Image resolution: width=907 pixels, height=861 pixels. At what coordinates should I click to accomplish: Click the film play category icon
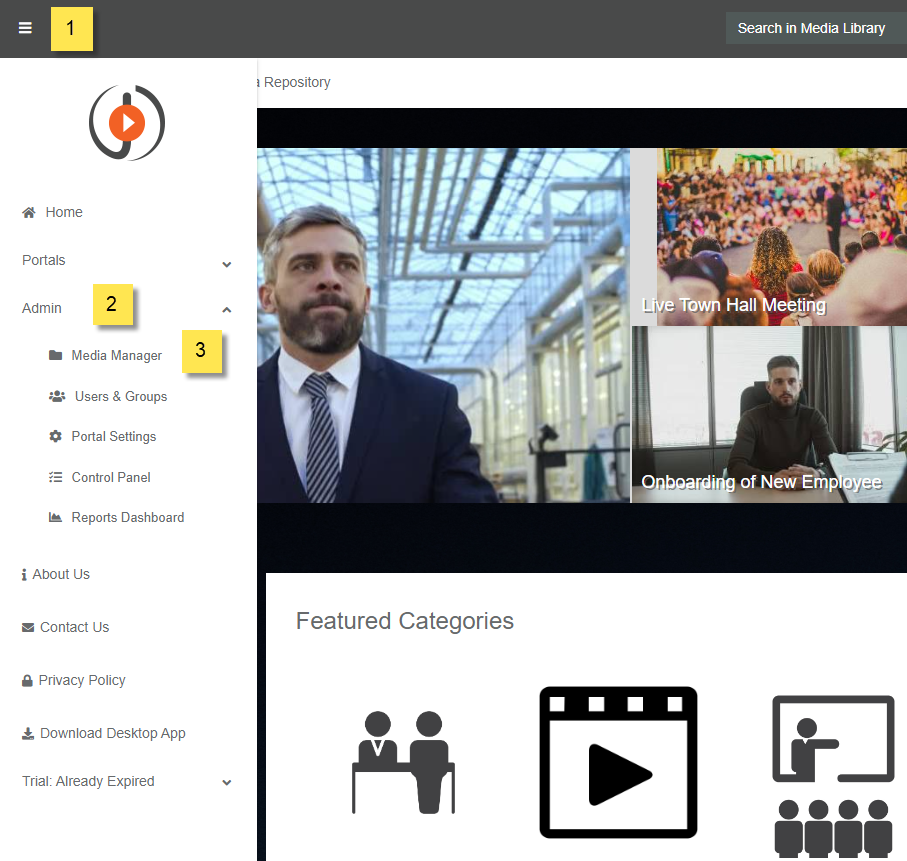[618, 762]
